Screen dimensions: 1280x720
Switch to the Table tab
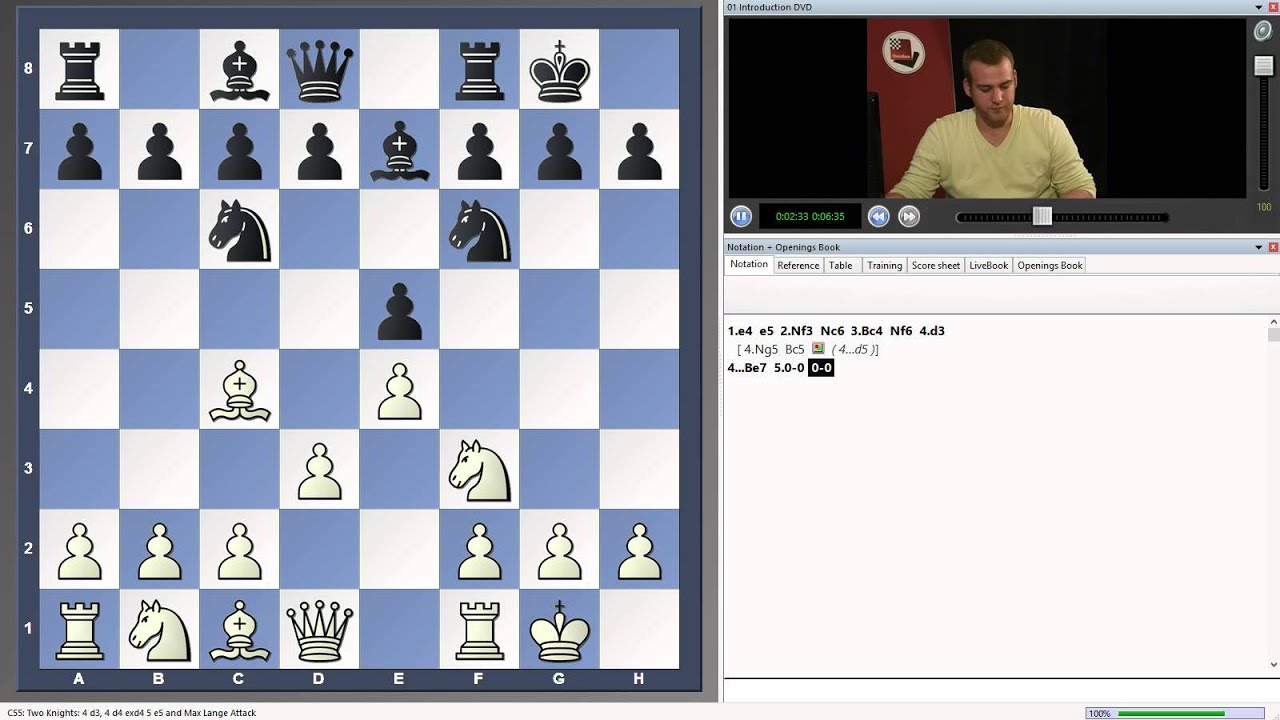841,265
